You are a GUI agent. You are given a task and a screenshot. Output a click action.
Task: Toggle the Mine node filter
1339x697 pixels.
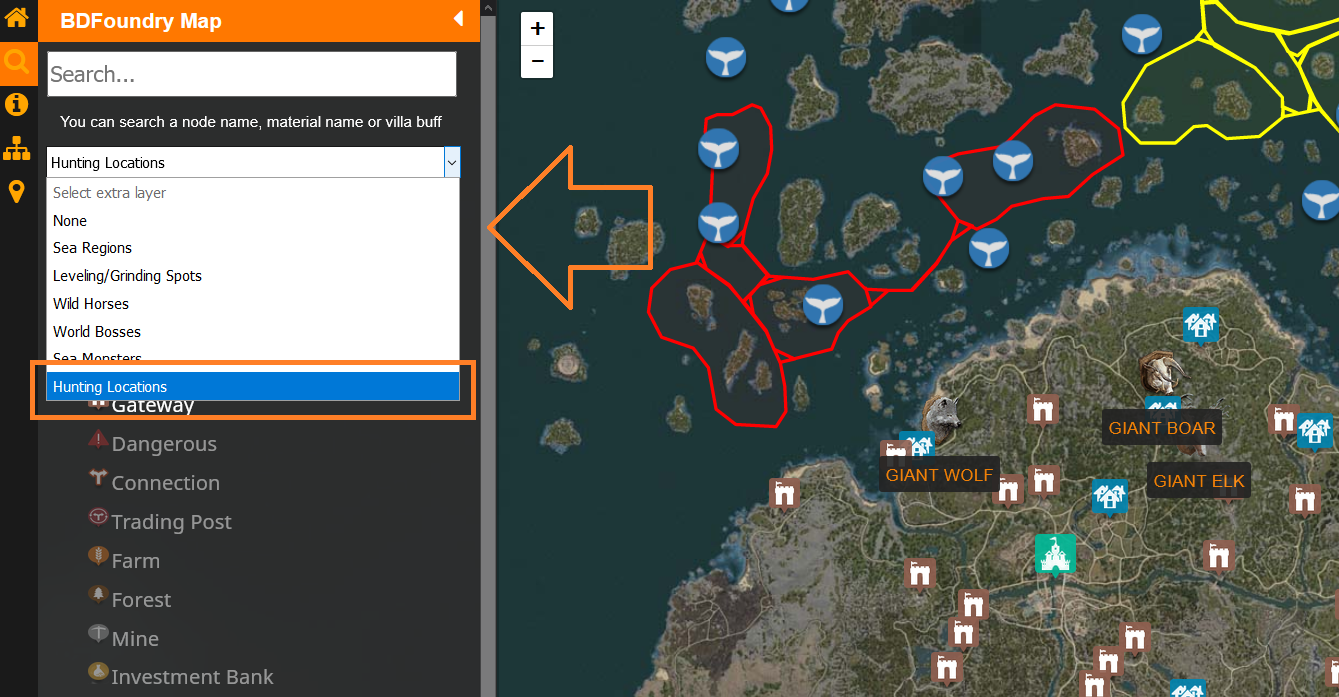[124, 639]
